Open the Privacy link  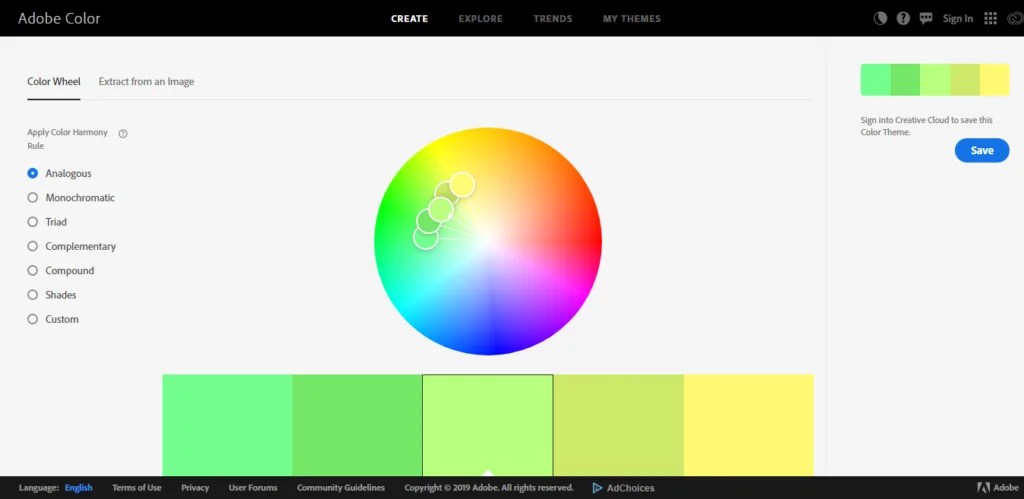coord(195,487)
